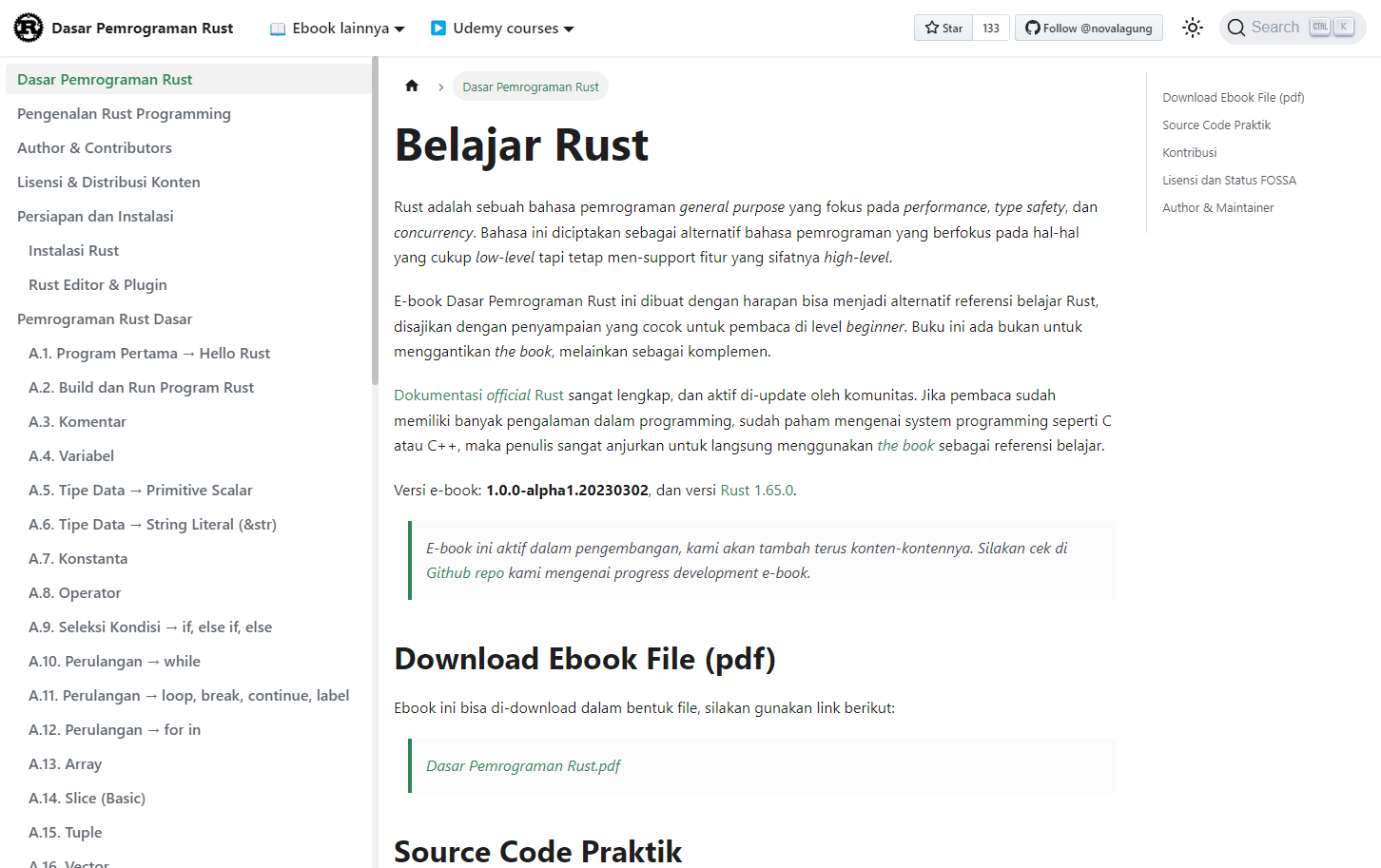Click the 133 star count

tap(991, 29)
